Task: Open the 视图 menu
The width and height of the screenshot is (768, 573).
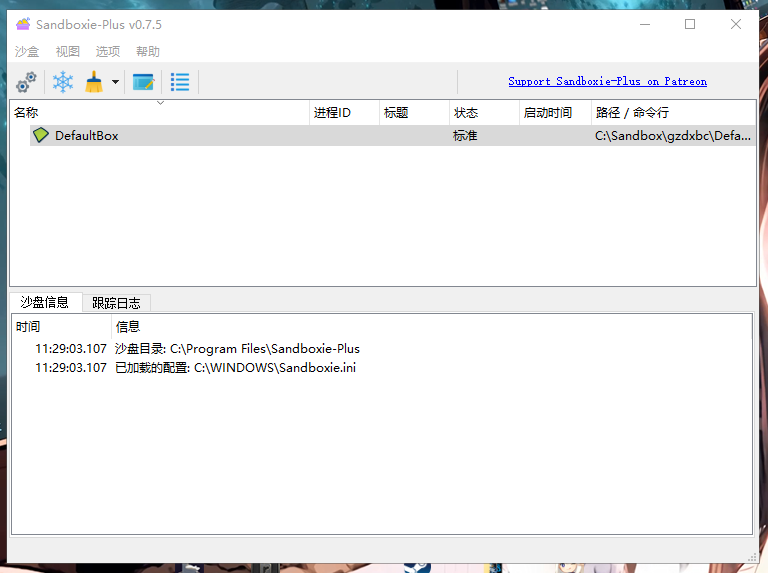Action: [68, 52]
